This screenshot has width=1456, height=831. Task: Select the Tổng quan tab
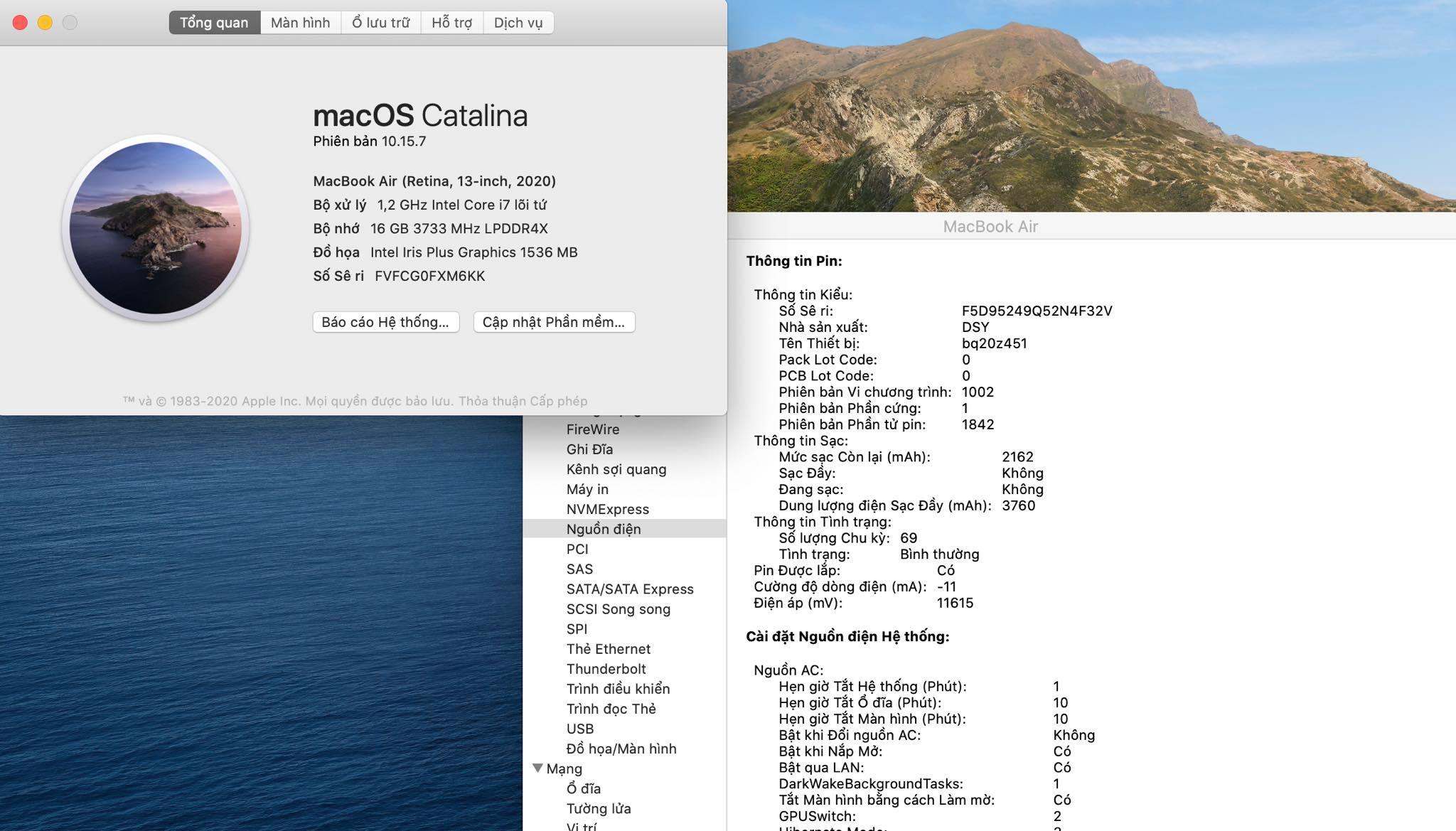click(214, 23)
